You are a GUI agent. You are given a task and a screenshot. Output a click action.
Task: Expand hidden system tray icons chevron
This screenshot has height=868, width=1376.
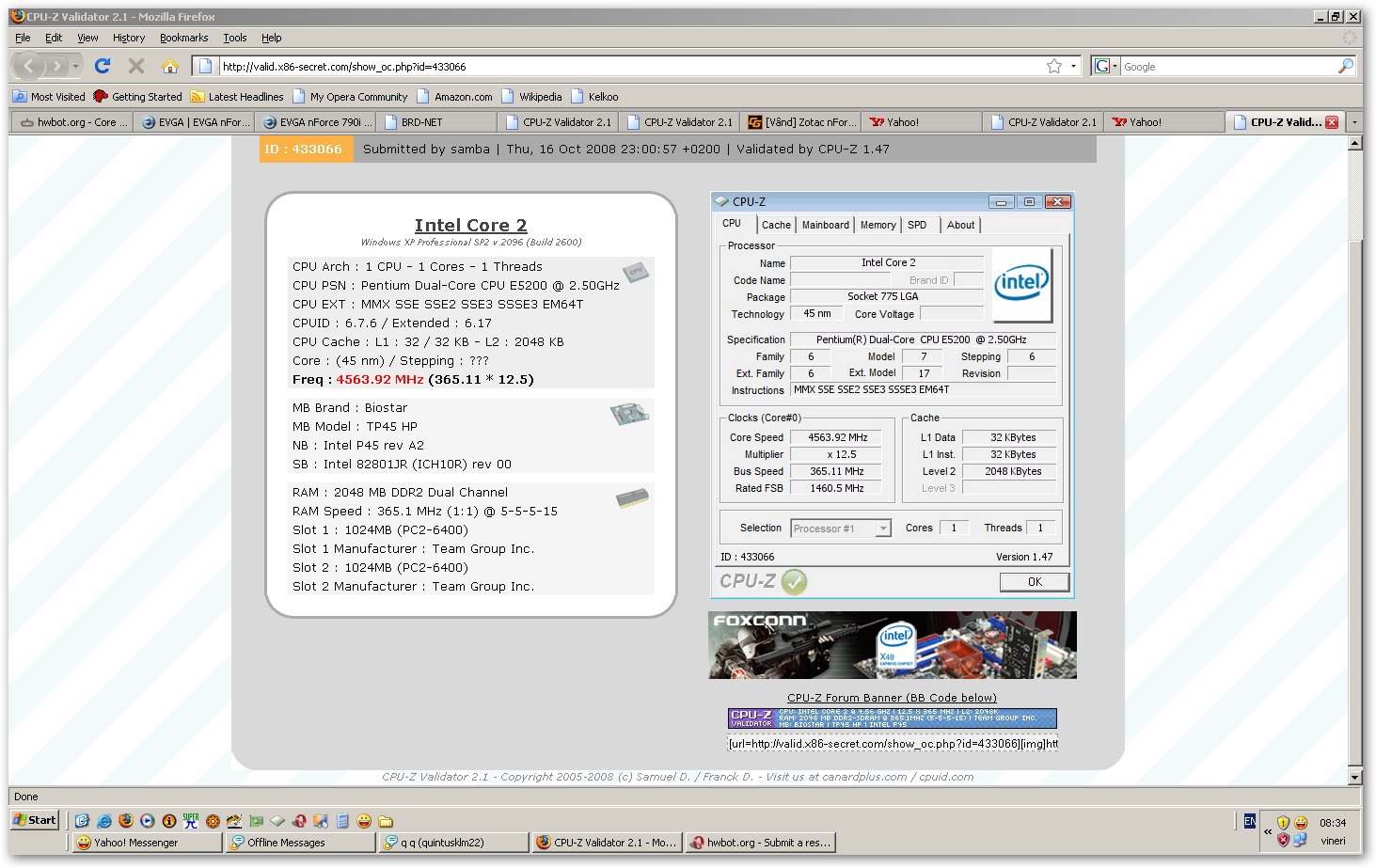(x=1268, y=831)
